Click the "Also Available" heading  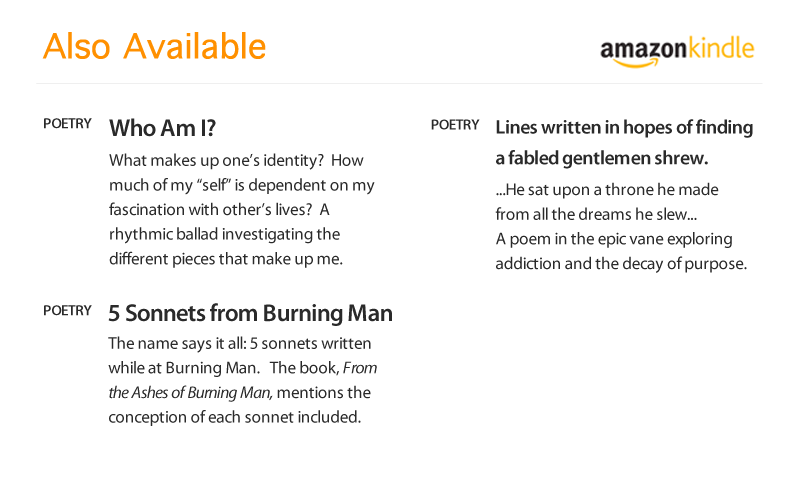(154, 46)
